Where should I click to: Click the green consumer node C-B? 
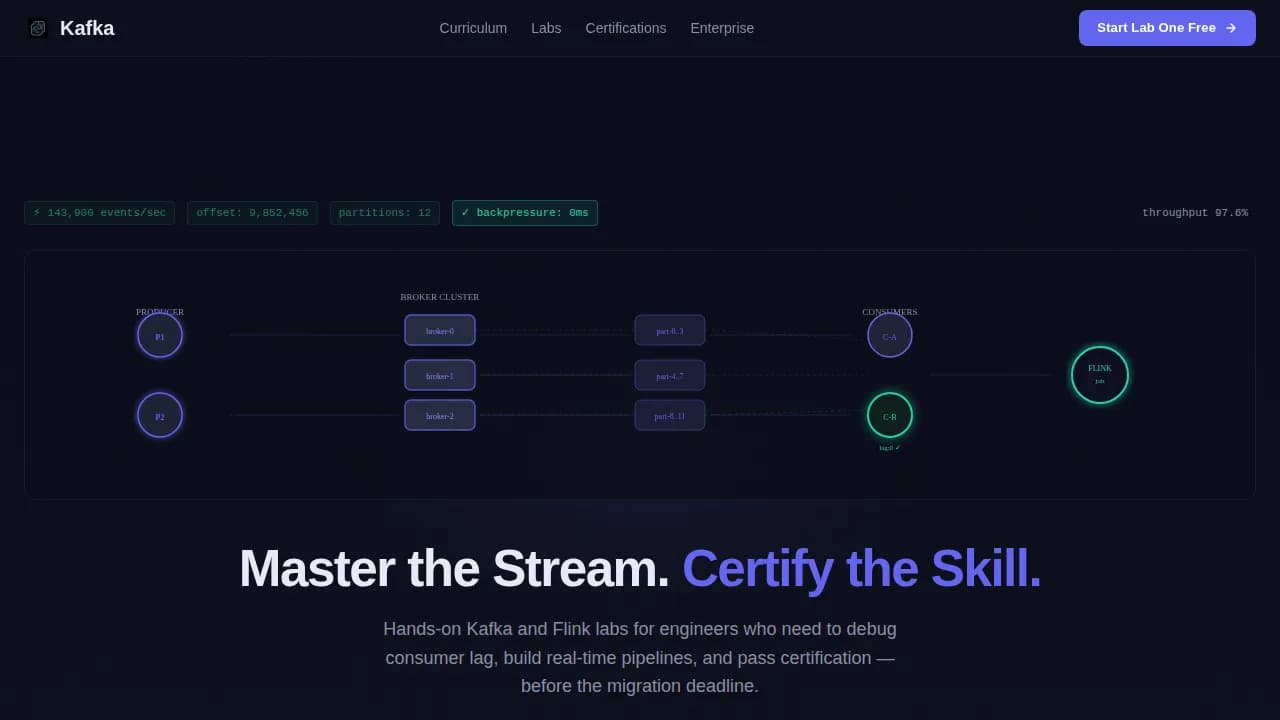890,415
